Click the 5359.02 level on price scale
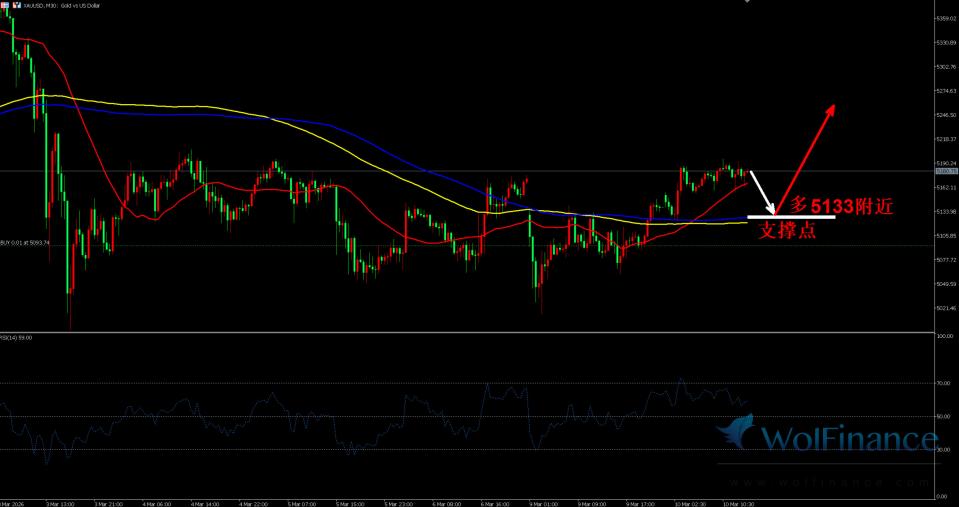 point(944,19)
